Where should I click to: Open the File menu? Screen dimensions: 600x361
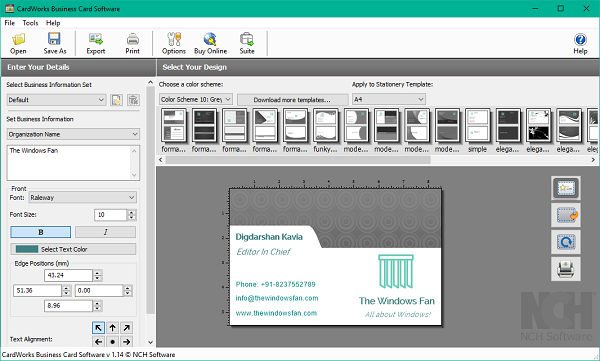pyautogui.click(x=10, y=23)
